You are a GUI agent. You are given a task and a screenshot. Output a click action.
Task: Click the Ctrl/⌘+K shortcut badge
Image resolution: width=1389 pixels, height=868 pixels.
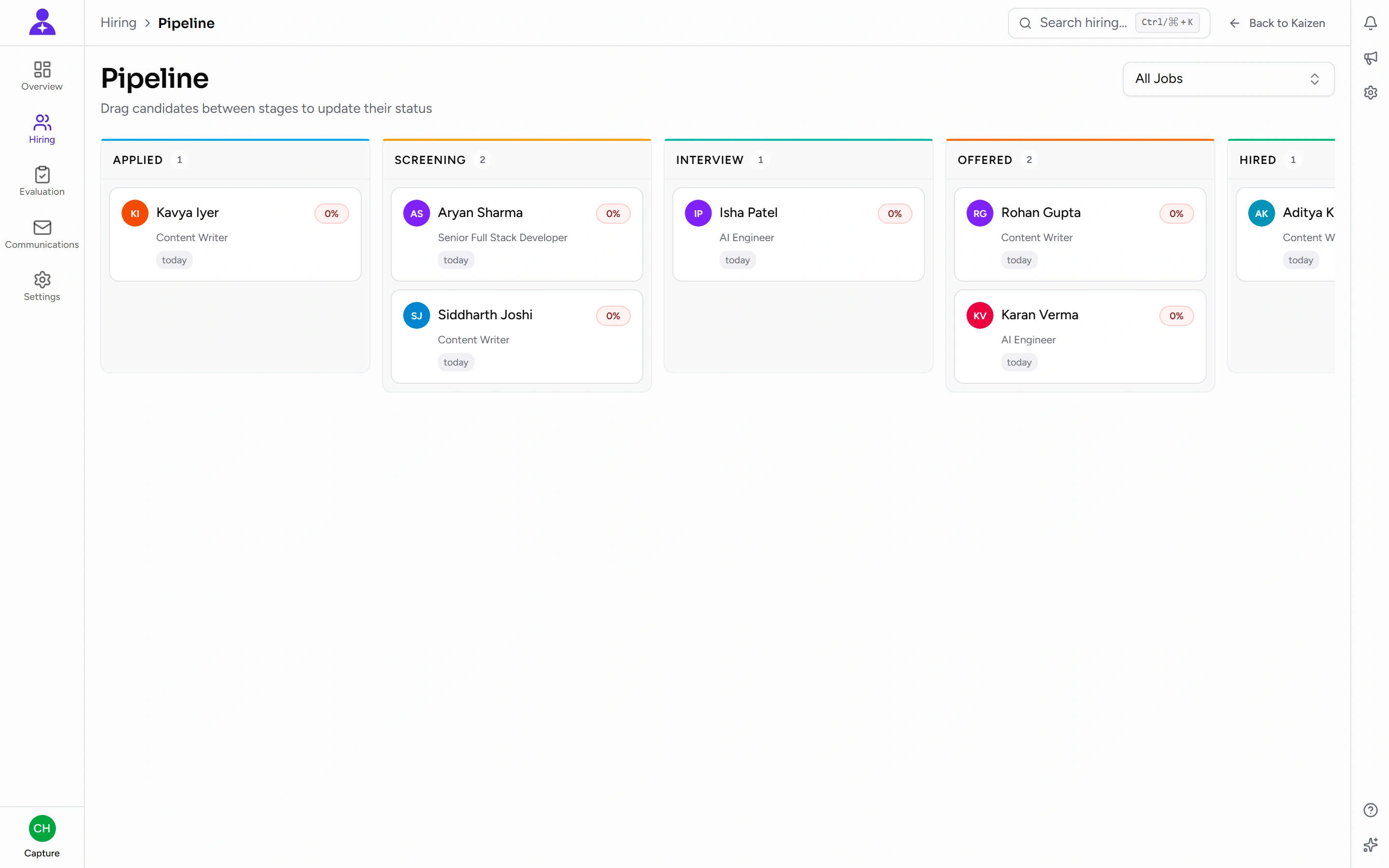[x=1168, y=22]
